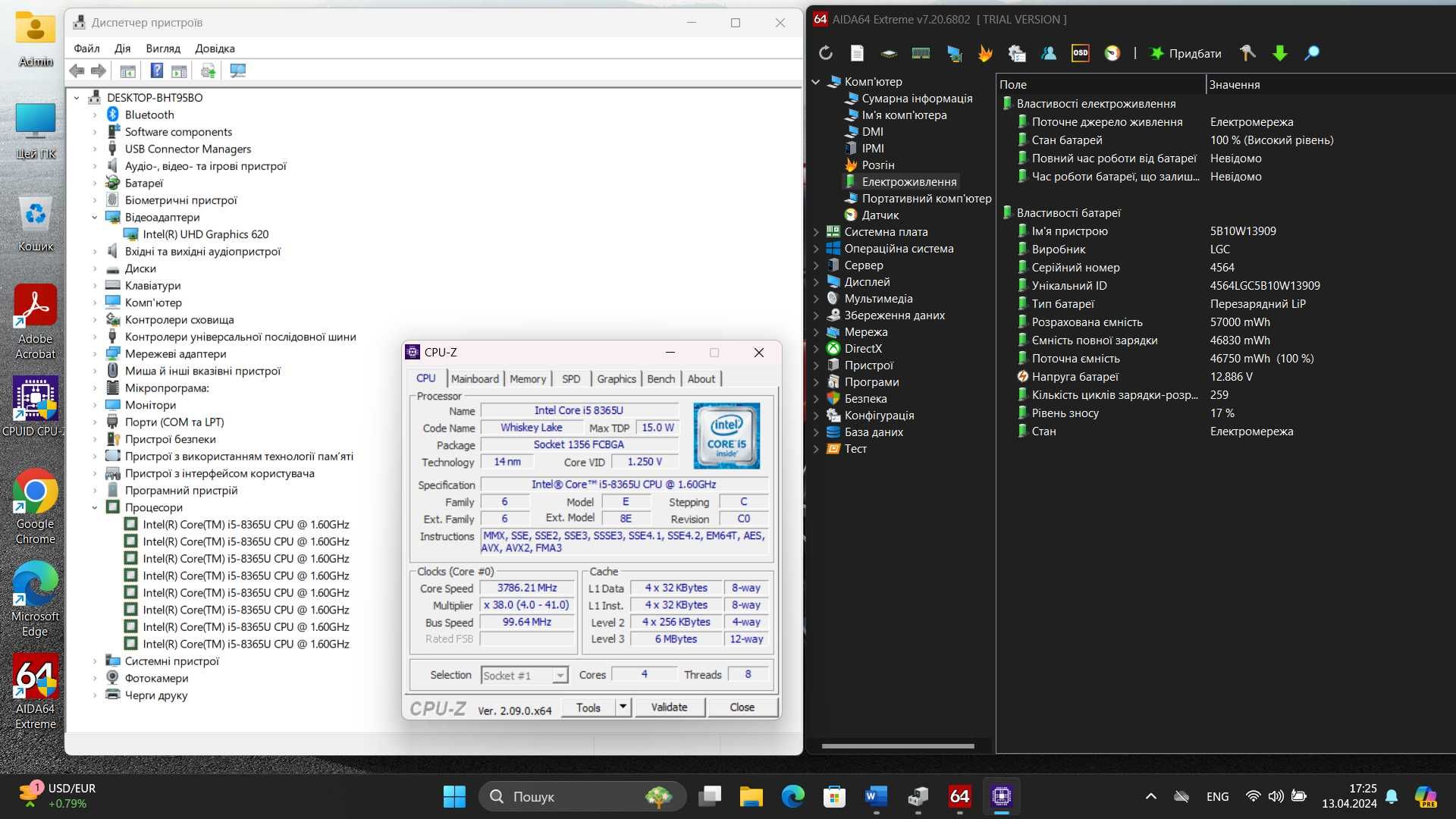Click the back arrow in Device Manager toolbar

click(x=77, y=71)
